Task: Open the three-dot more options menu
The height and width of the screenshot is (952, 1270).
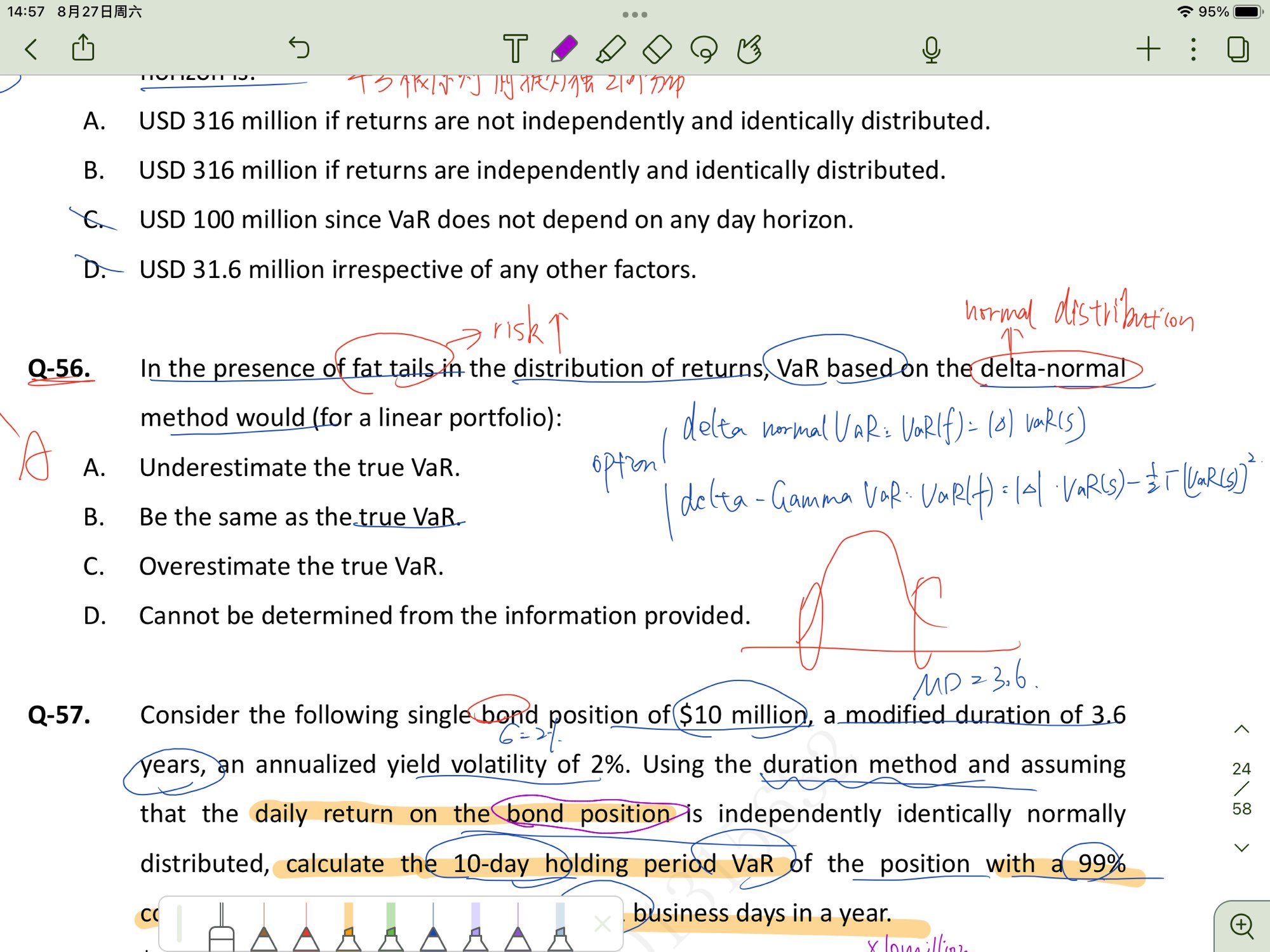Action: (1193, 49)
